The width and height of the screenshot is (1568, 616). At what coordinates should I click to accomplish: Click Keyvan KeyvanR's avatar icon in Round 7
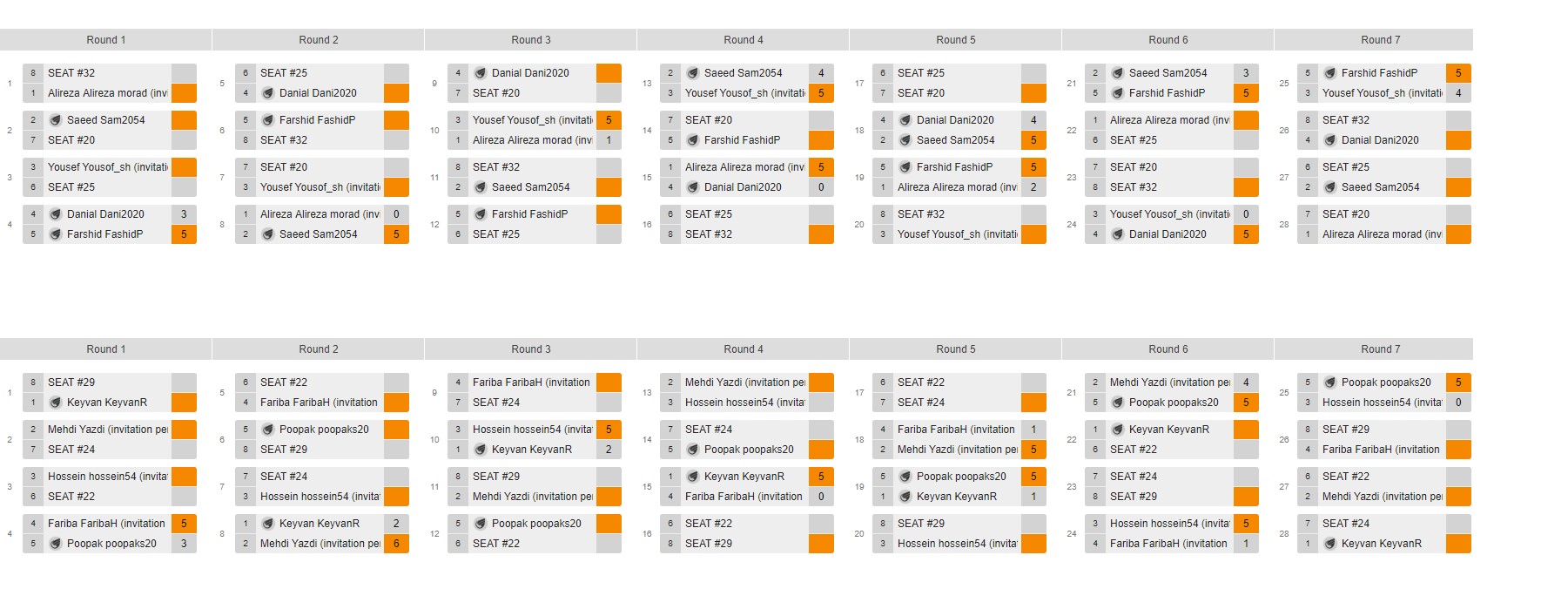click(1330, 544)
